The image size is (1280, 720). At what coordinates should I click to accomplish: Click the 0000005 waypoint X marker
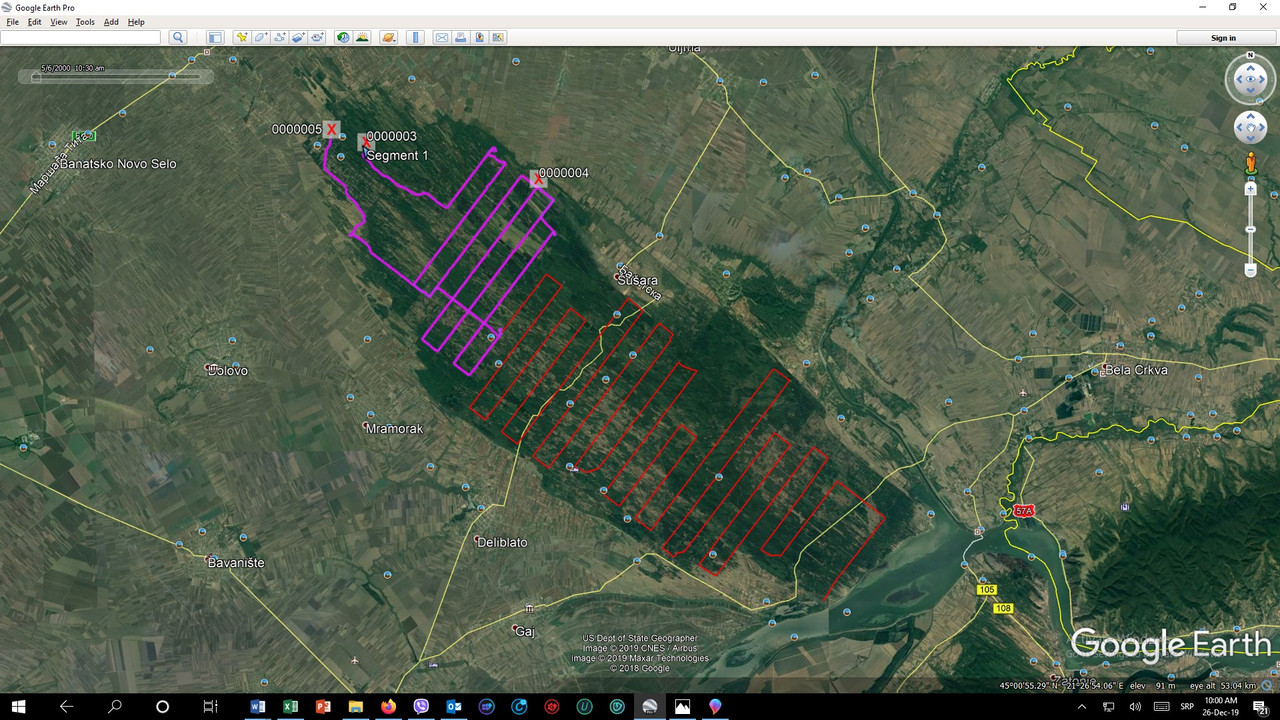tap(331, 129)
